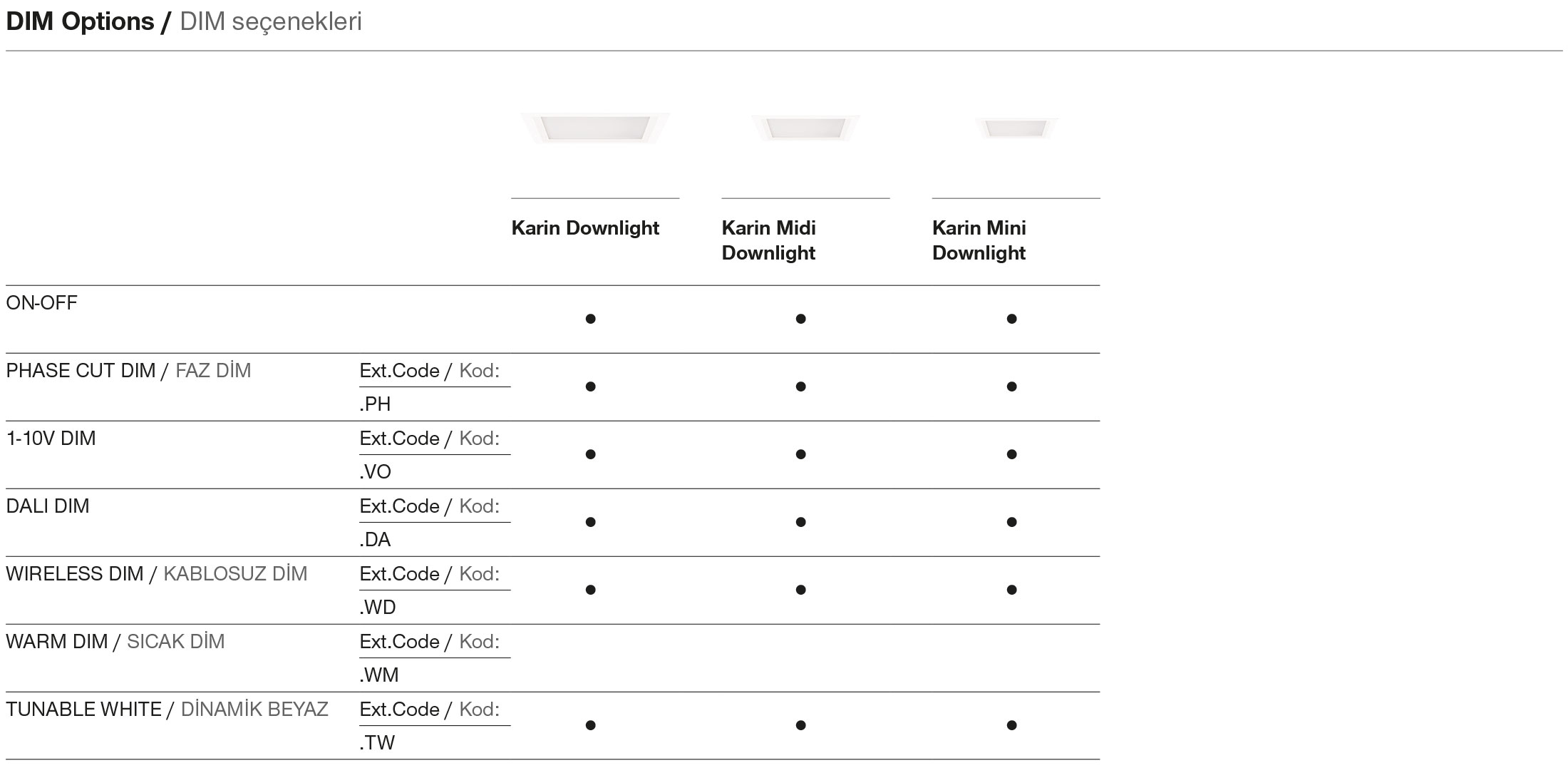Screen dimensions: 1568x768
Task: Click the Karin Mini Downlight product image
Action: [1016, 128]
